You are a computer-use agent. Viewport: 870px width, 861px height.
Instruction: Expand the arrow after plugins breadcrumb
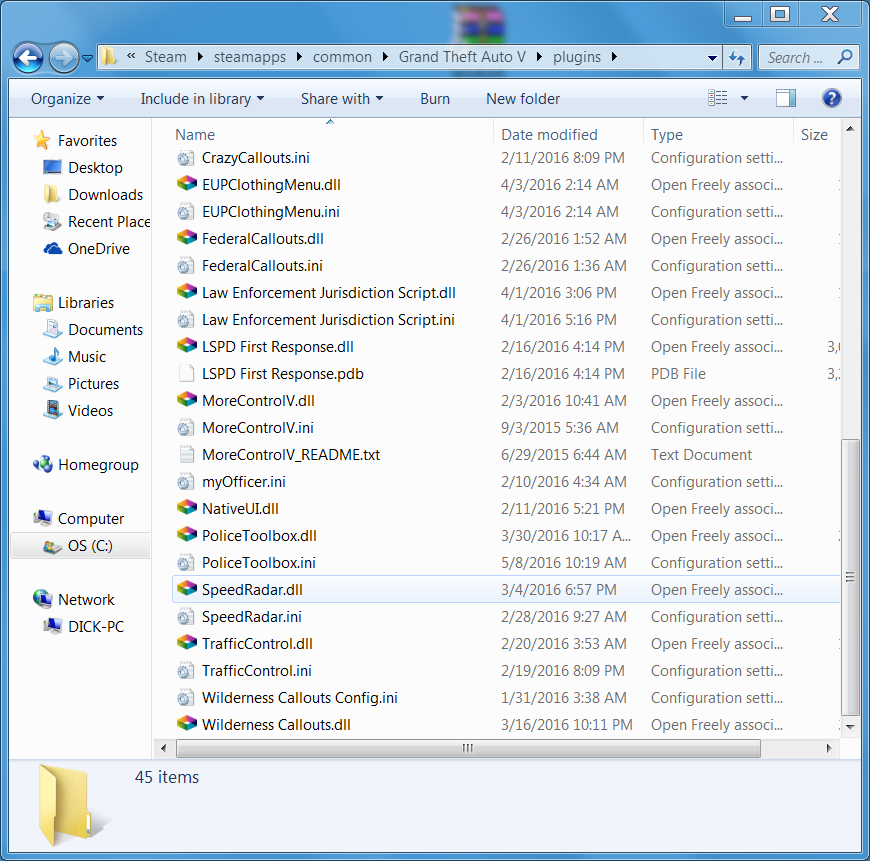pos(614,57)
